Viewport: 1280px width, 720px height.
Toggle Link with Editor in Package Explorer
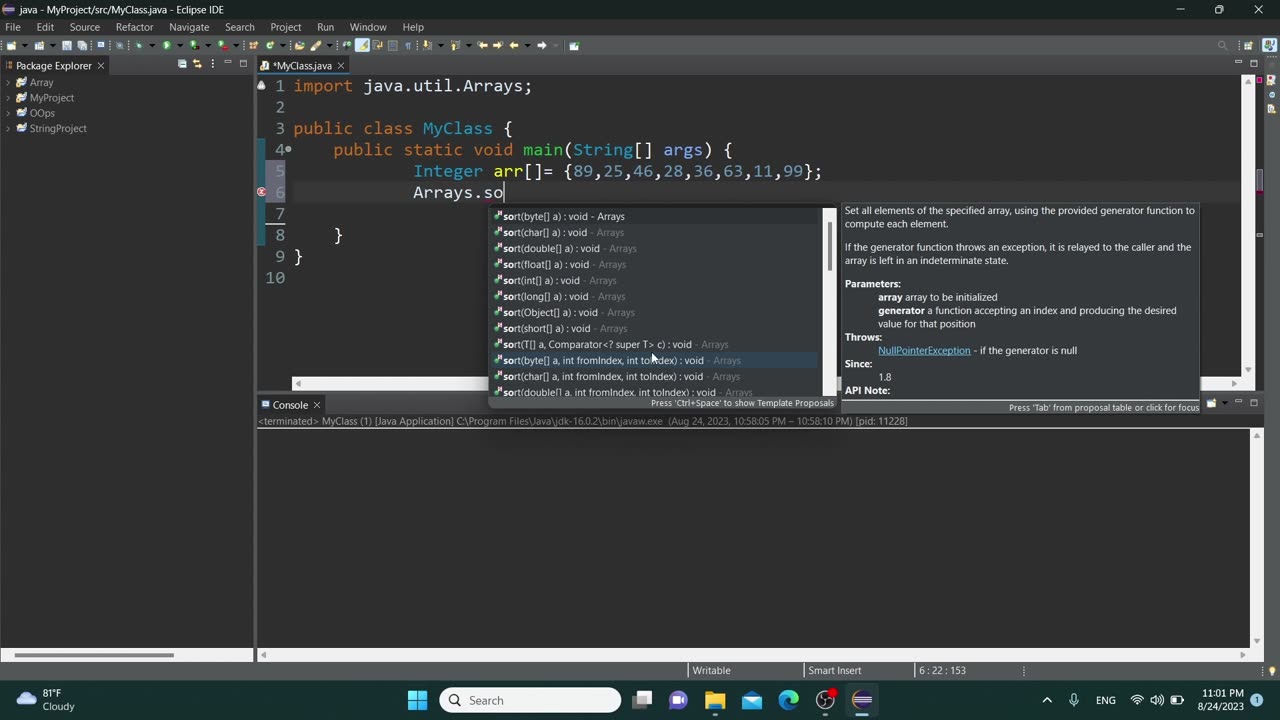(x=197, y=64)
